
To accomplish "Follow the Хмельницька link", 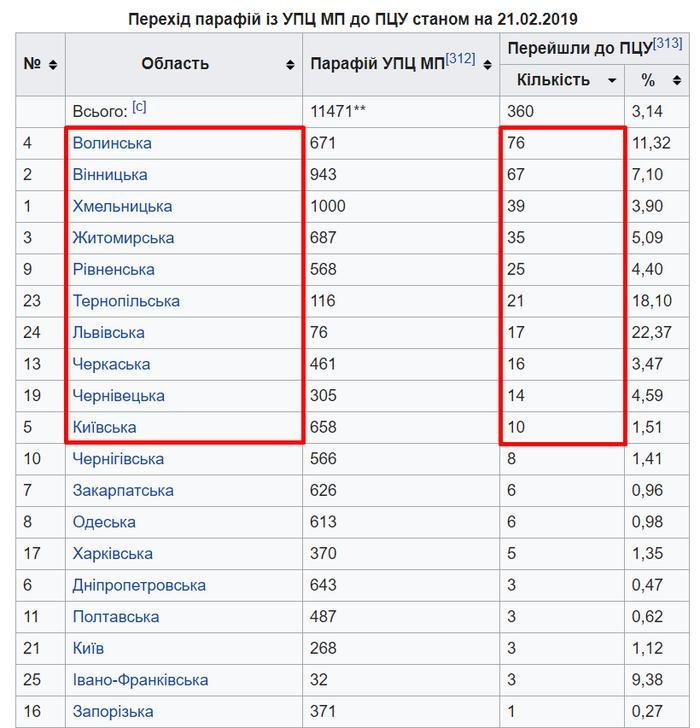I will click(x=122, y=206).
